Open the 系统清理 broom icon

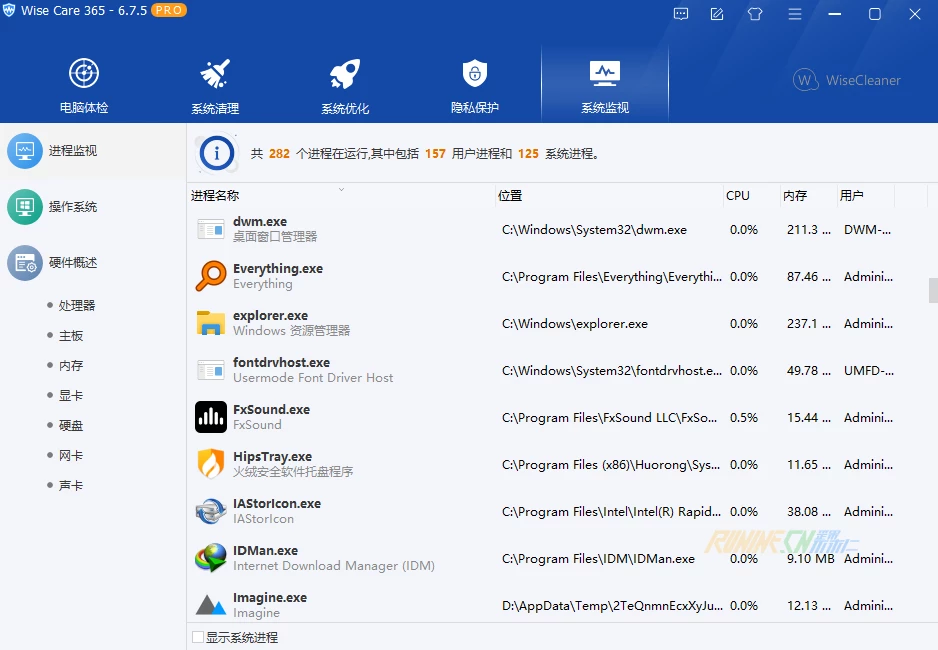[x=215, y=74]
